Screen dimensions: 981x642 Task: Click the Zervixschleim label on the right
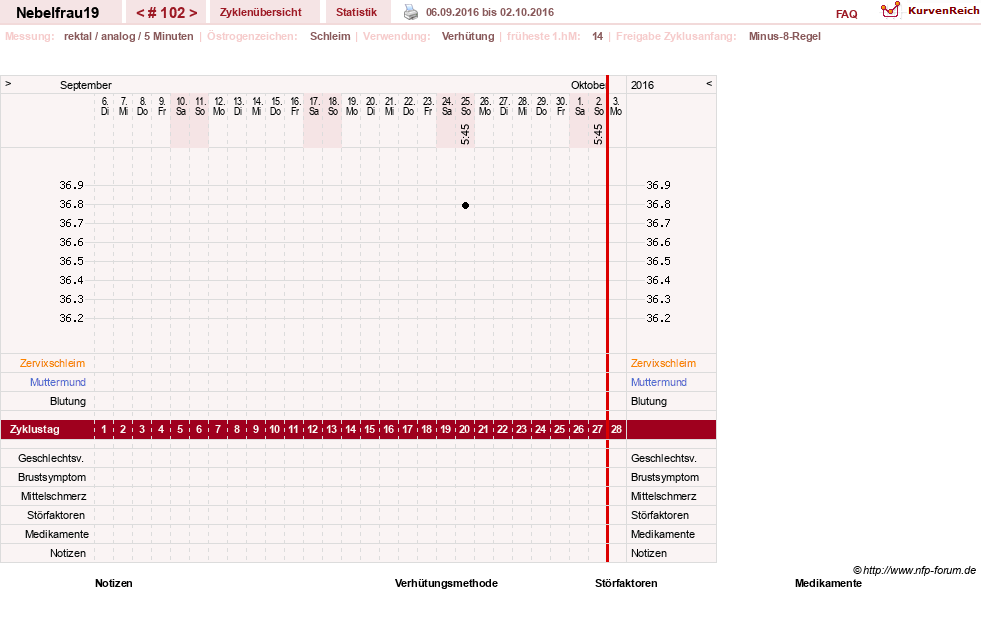pyautogui.click(x=663, y=363)
